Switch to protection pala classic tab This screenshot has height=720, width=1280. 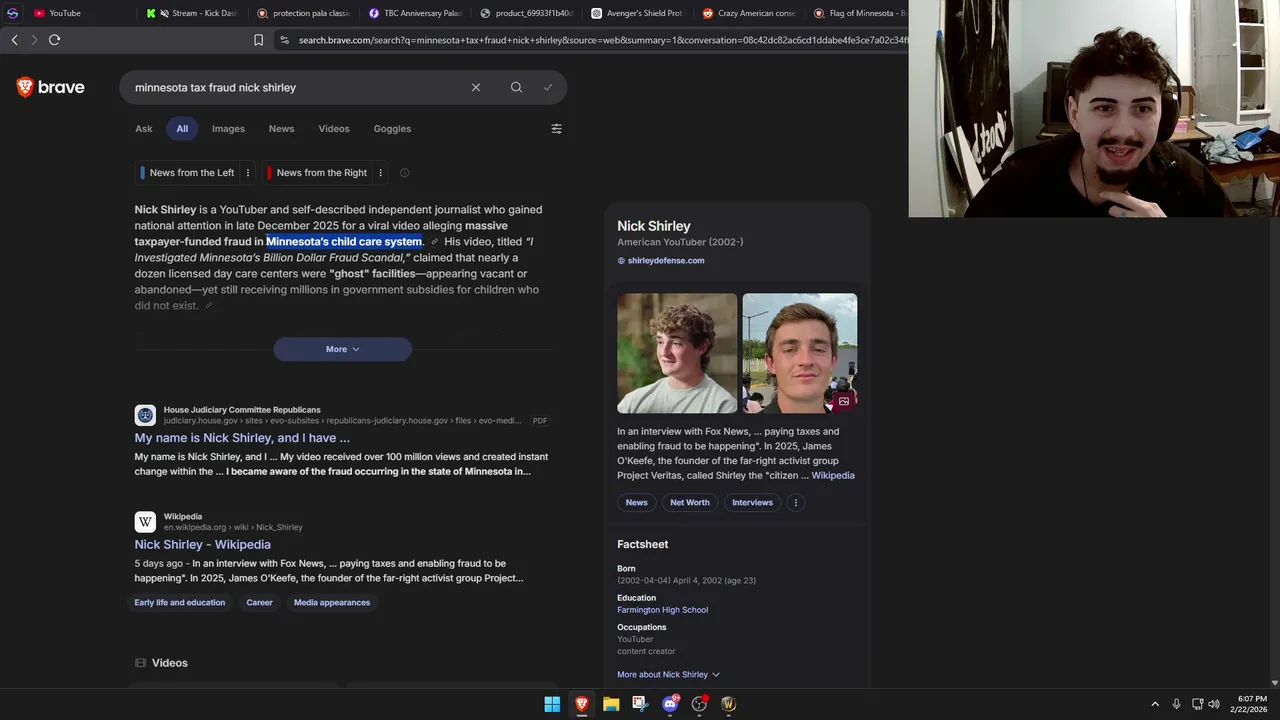pos(303,13)
